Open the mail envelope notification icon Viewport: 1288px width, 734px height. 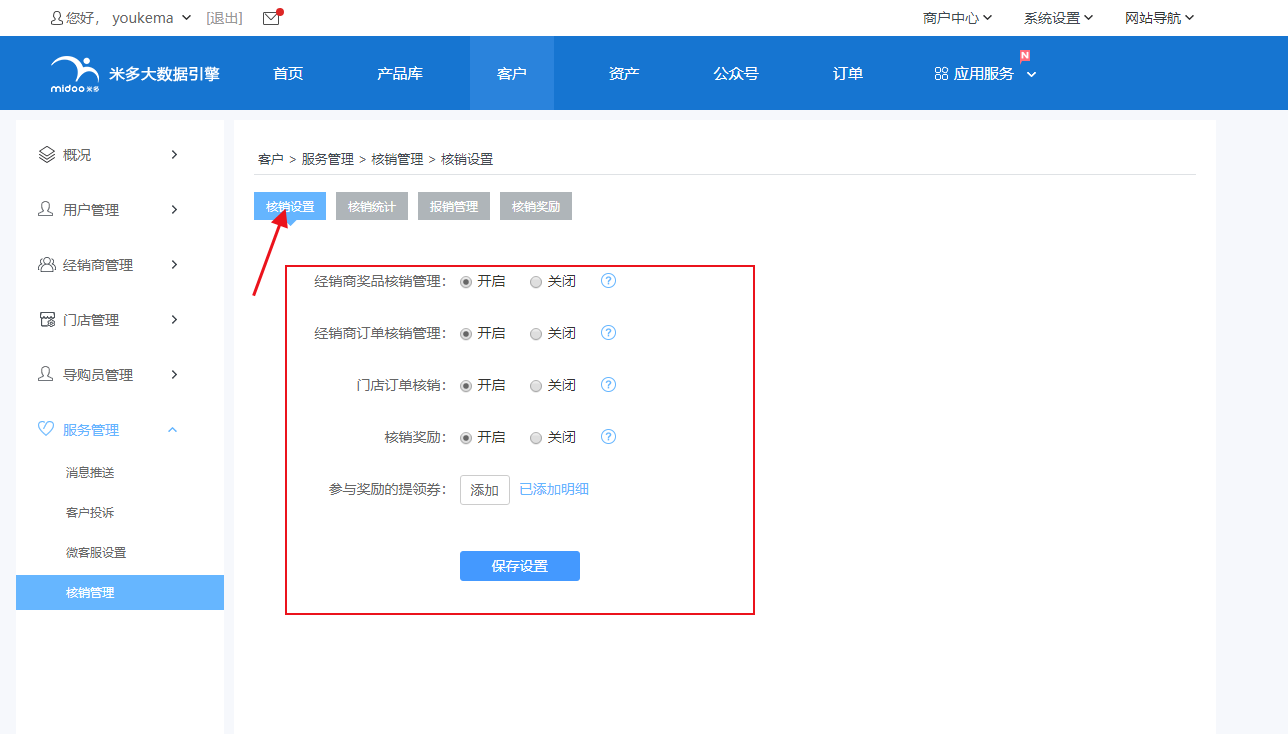271,18
